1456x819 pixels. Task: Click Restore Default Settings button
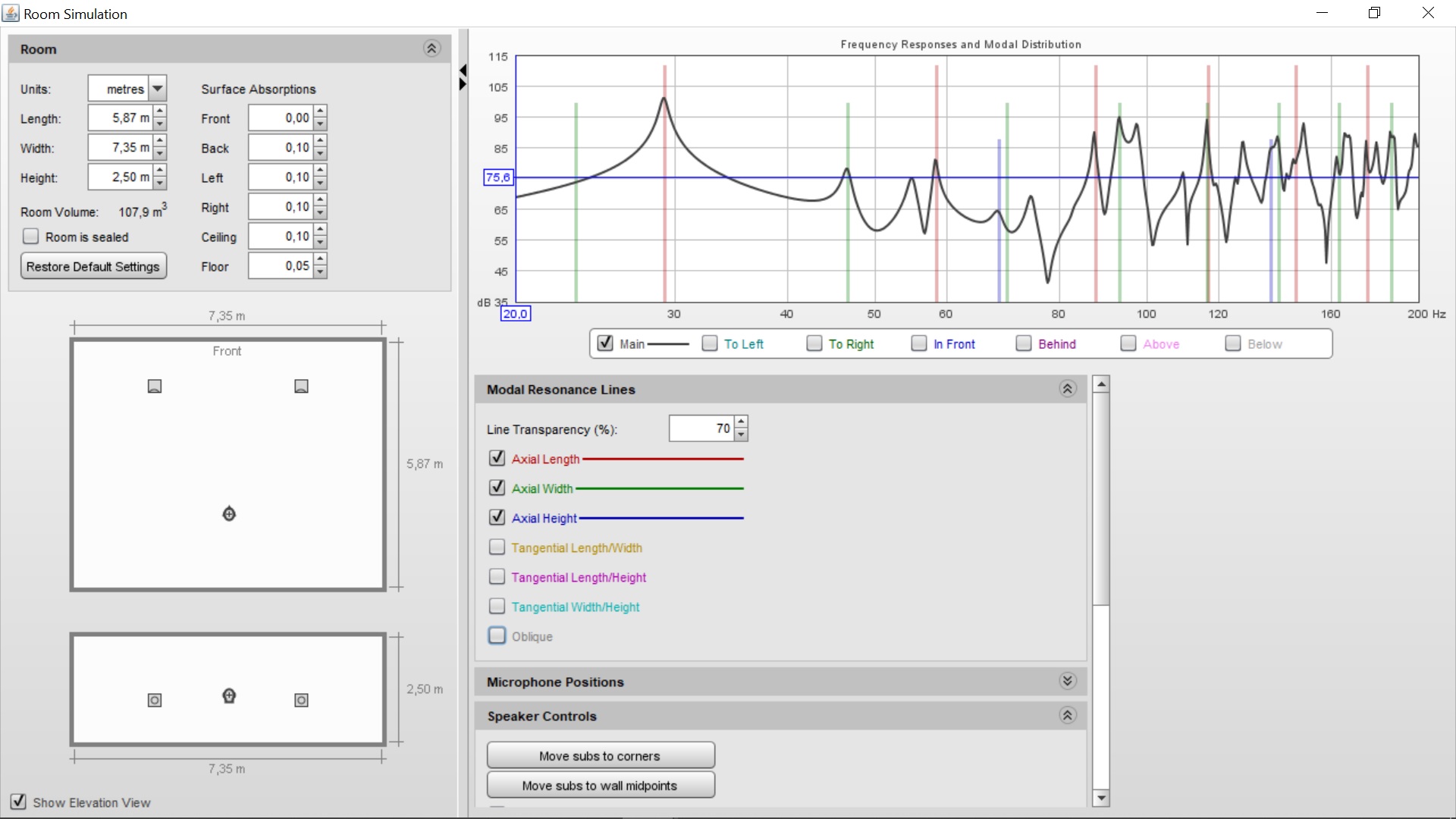click(x=93, y=267)
